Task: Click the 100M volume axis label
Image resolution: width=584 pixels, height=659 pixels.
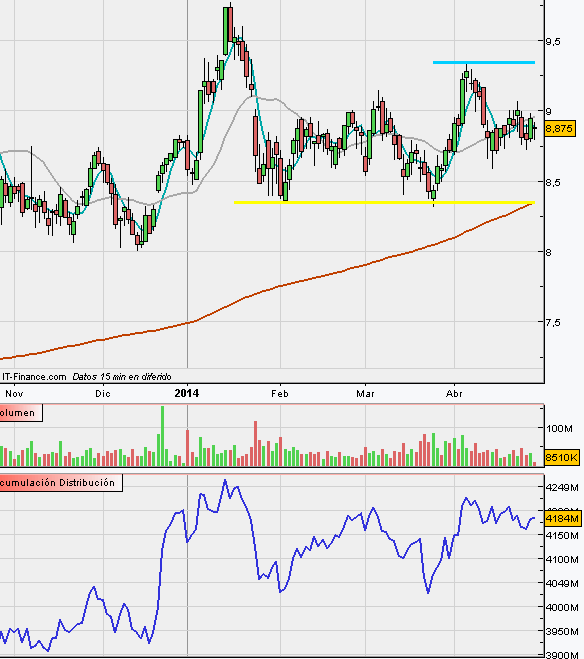Action: pos(559,428)
